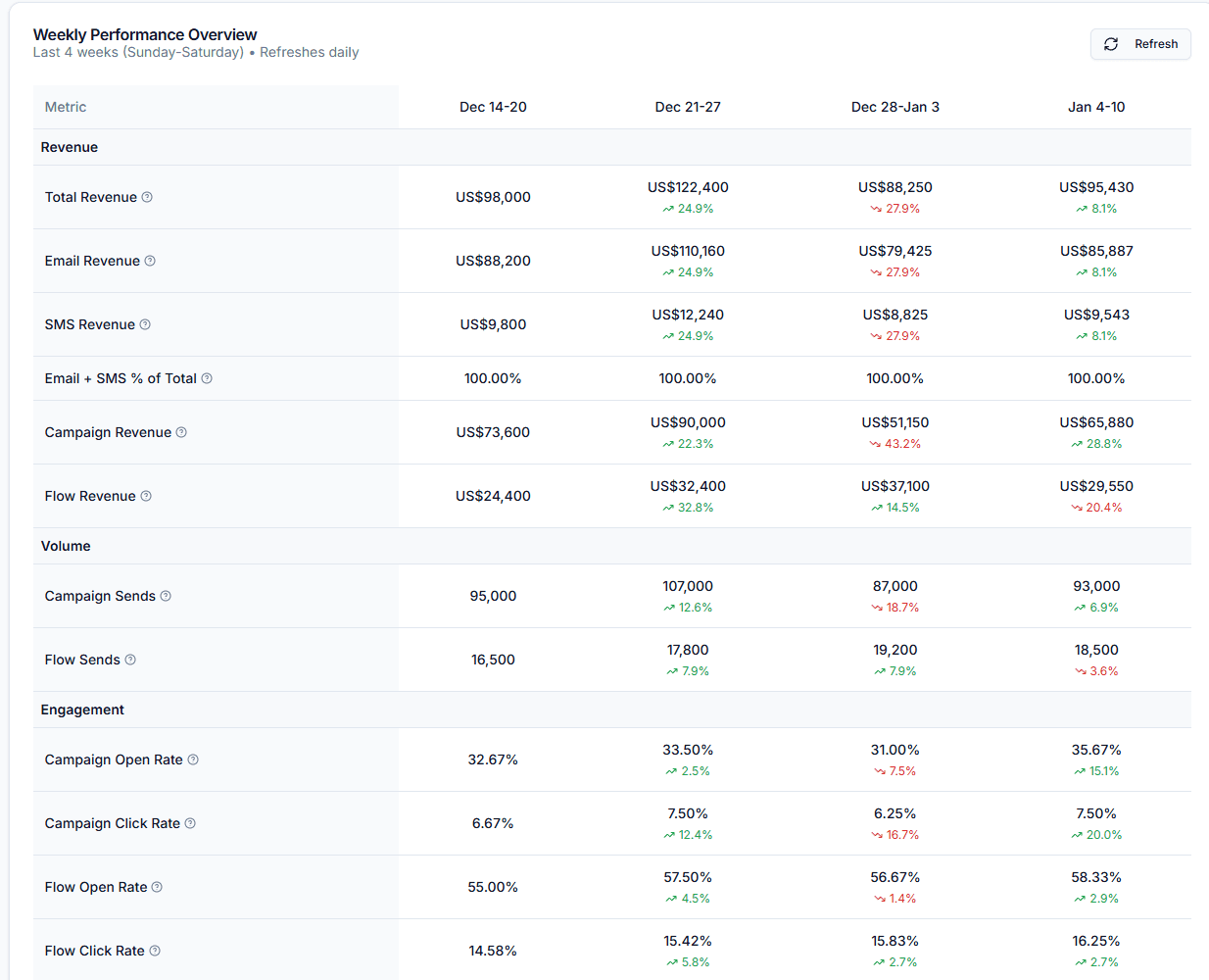
Task: Click the Dec 28-Jan 3 column header
Action: [895, 107]
